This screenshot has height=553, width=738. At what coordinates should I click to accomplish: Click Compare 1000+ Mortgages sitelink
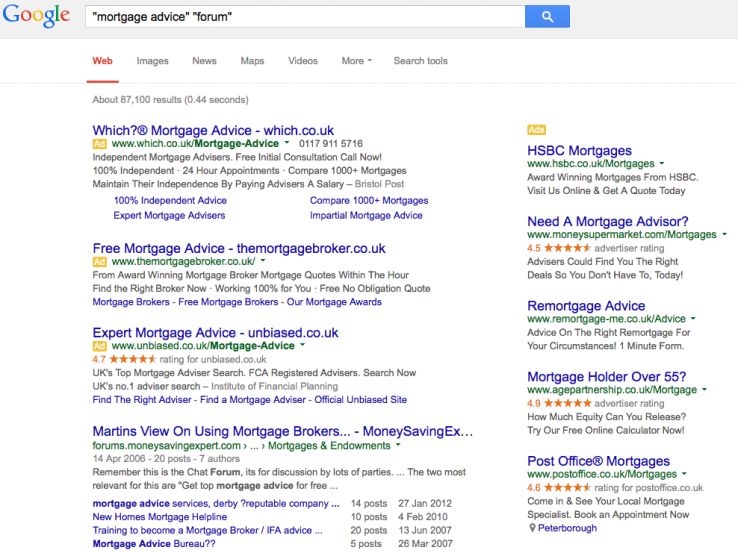point(368,200)
